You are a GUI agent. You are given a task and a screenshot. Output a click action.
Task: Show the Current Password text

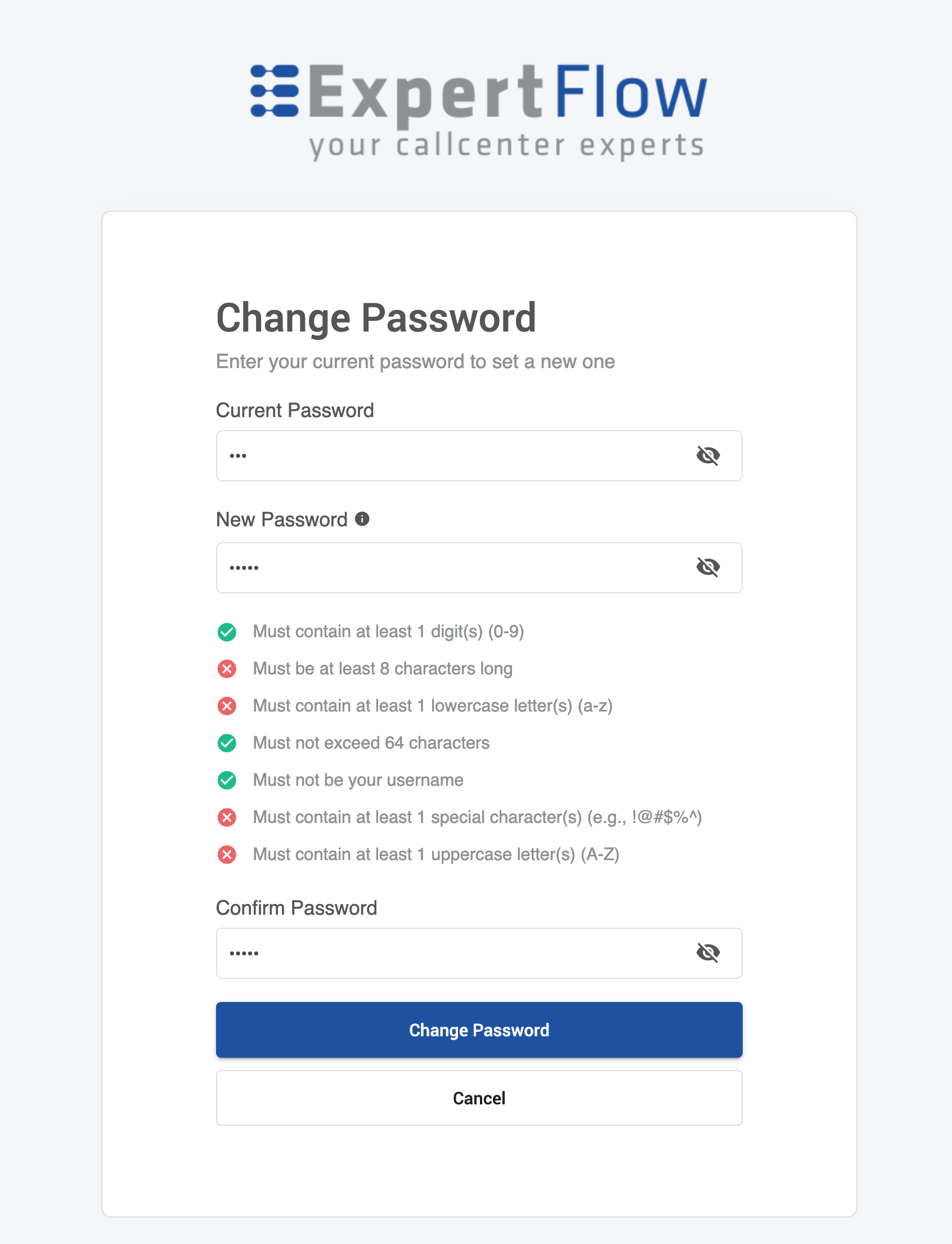[x=709, y=455]
